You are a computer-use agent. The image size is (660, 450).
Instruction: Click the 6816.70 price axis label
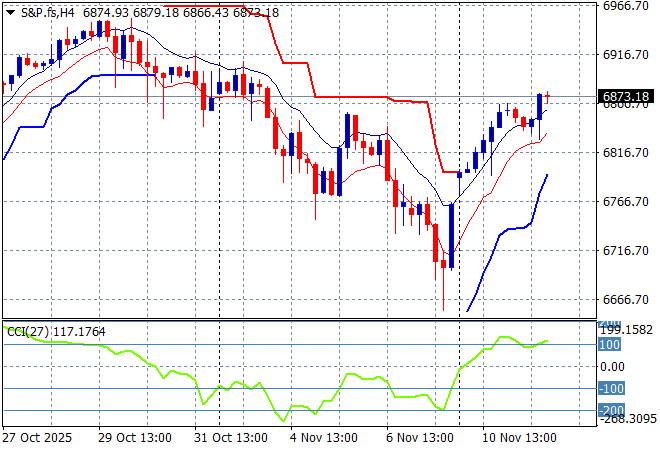tap(627, 153)
